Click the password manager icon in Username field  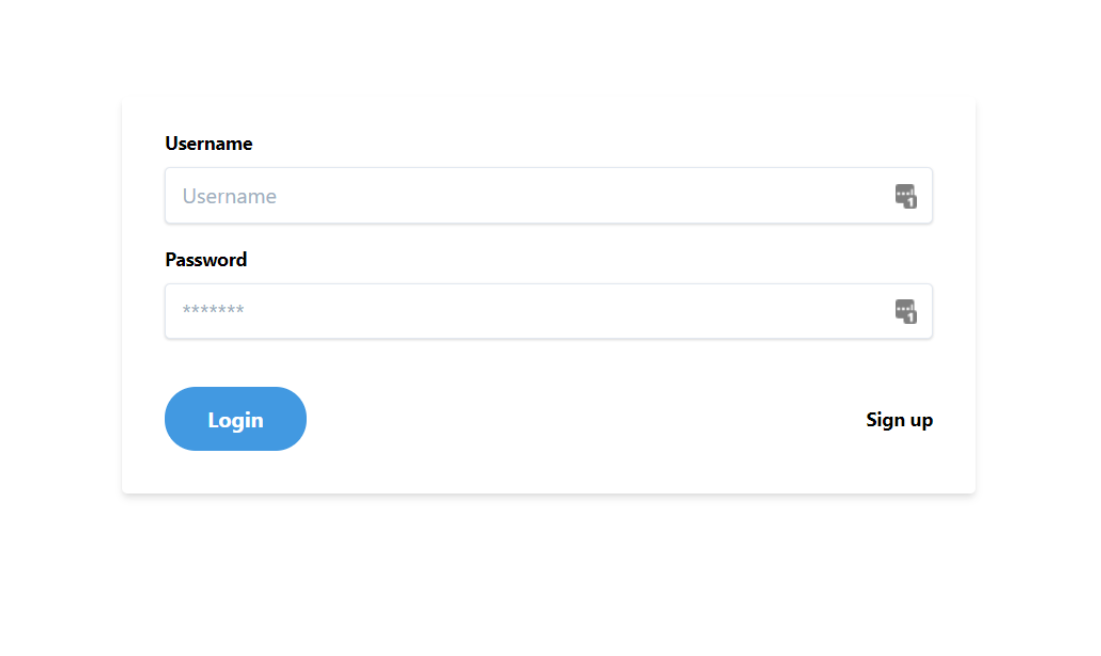click(x=905, y=196)
